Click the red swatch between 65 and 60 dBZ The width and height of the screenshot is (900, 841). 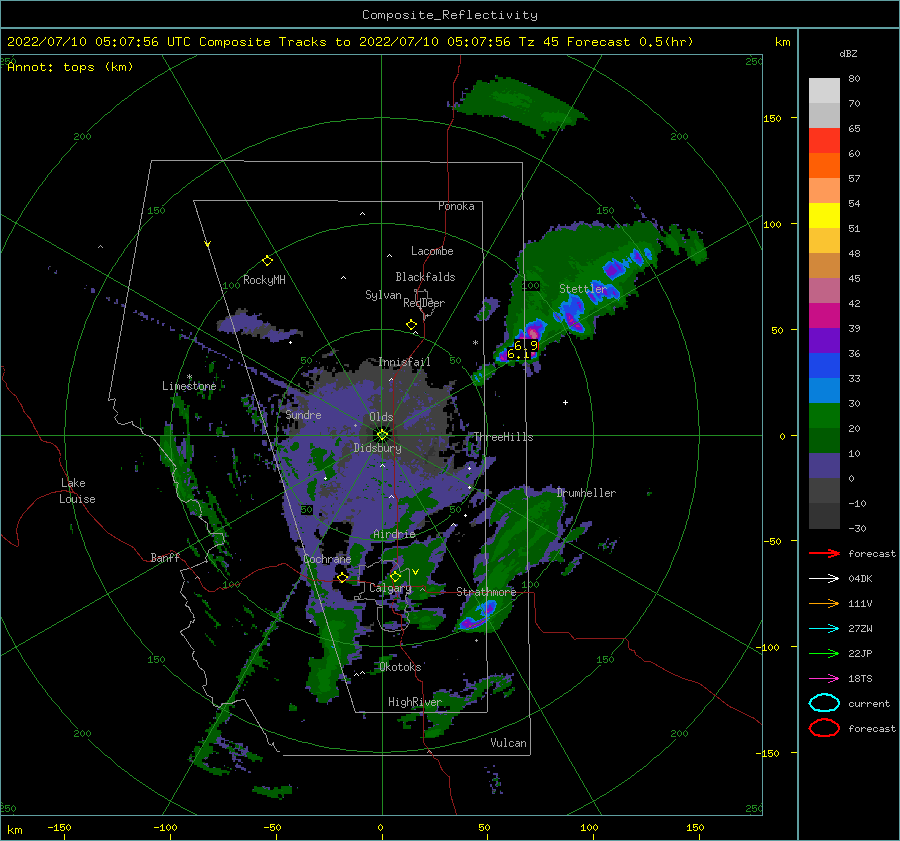pyautogui.click(x=824, y=141)
